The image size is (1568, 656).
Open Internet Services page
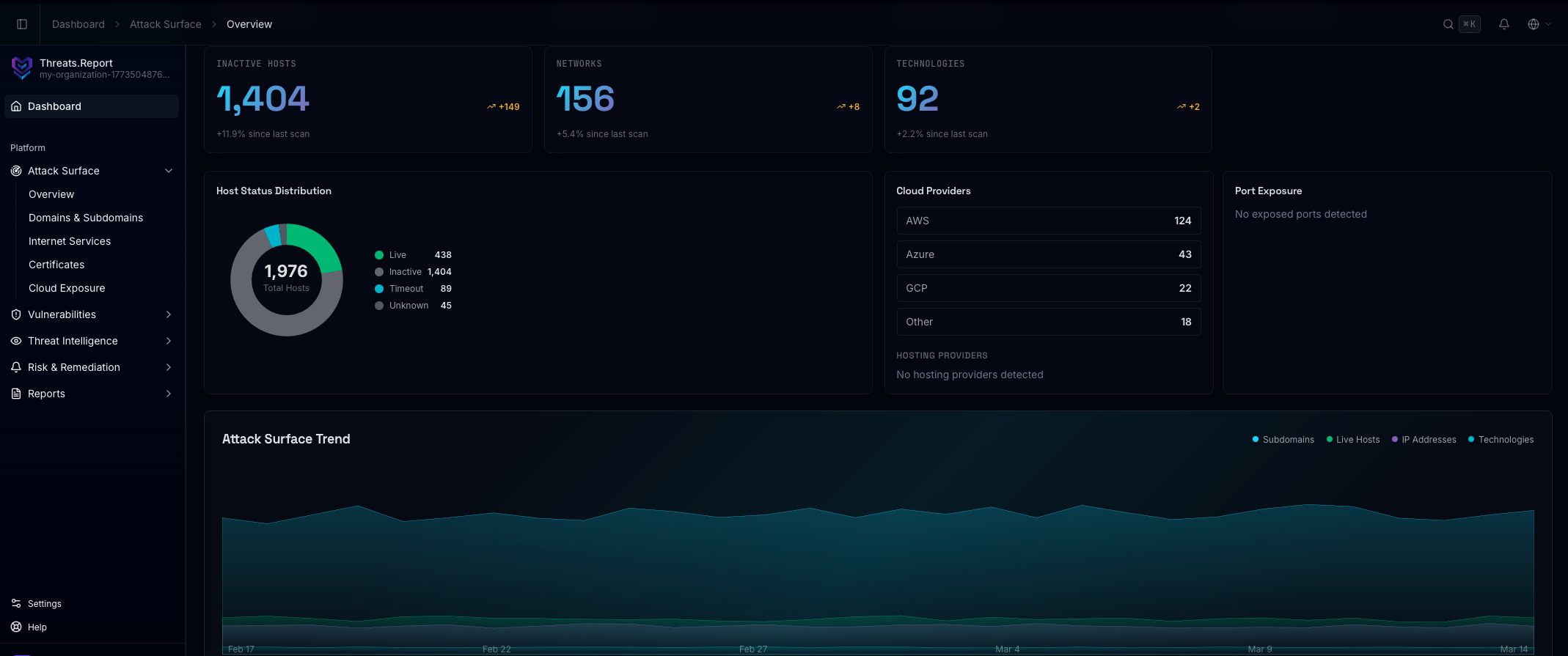pyautogui.click(x=70, y=241)
